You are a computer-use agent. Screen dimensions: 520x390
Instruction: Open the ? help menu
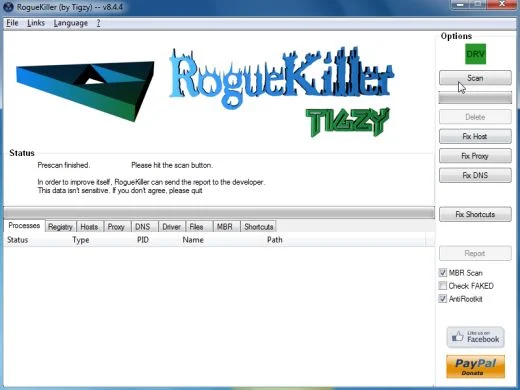click(x=98, y=23)
